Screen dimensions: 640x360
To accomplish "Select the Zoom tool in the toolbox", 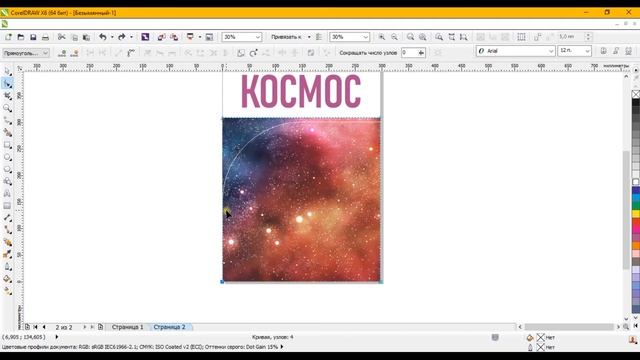I will (7, 108).
